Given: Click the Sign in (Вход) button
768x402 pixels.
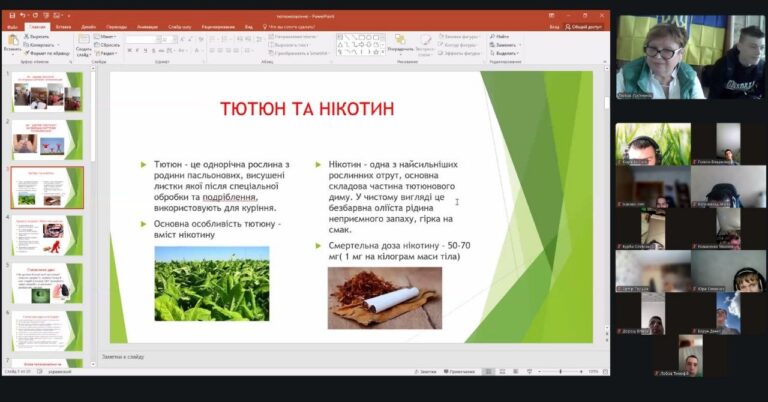Looking at the screenshot, I should [x=554, y=27].
